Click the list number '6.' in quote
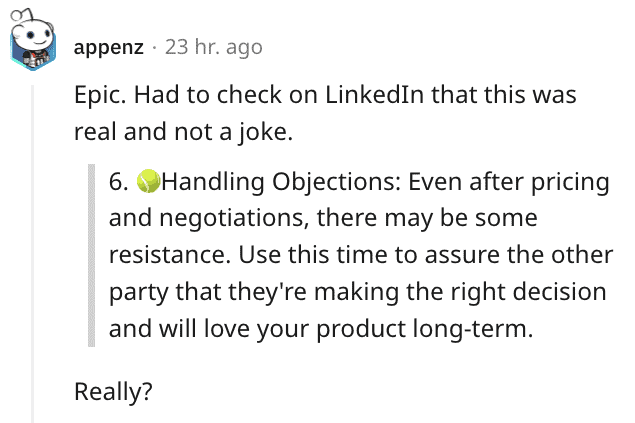 tap(119, 181)
